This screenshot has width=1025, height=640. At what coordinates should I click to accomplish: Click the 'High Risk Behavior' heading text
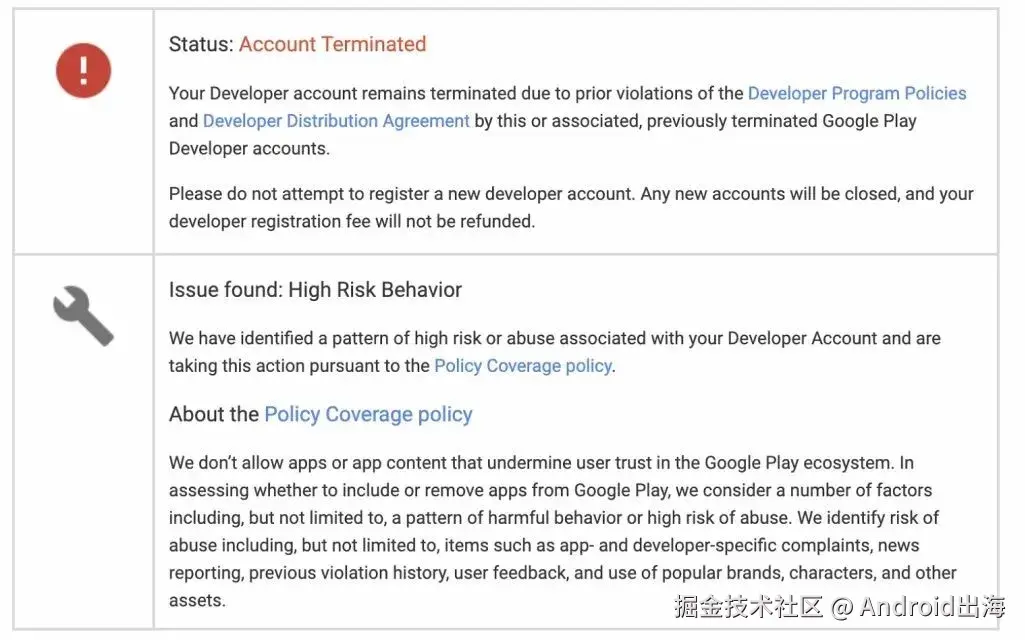(x=375, y=290)
